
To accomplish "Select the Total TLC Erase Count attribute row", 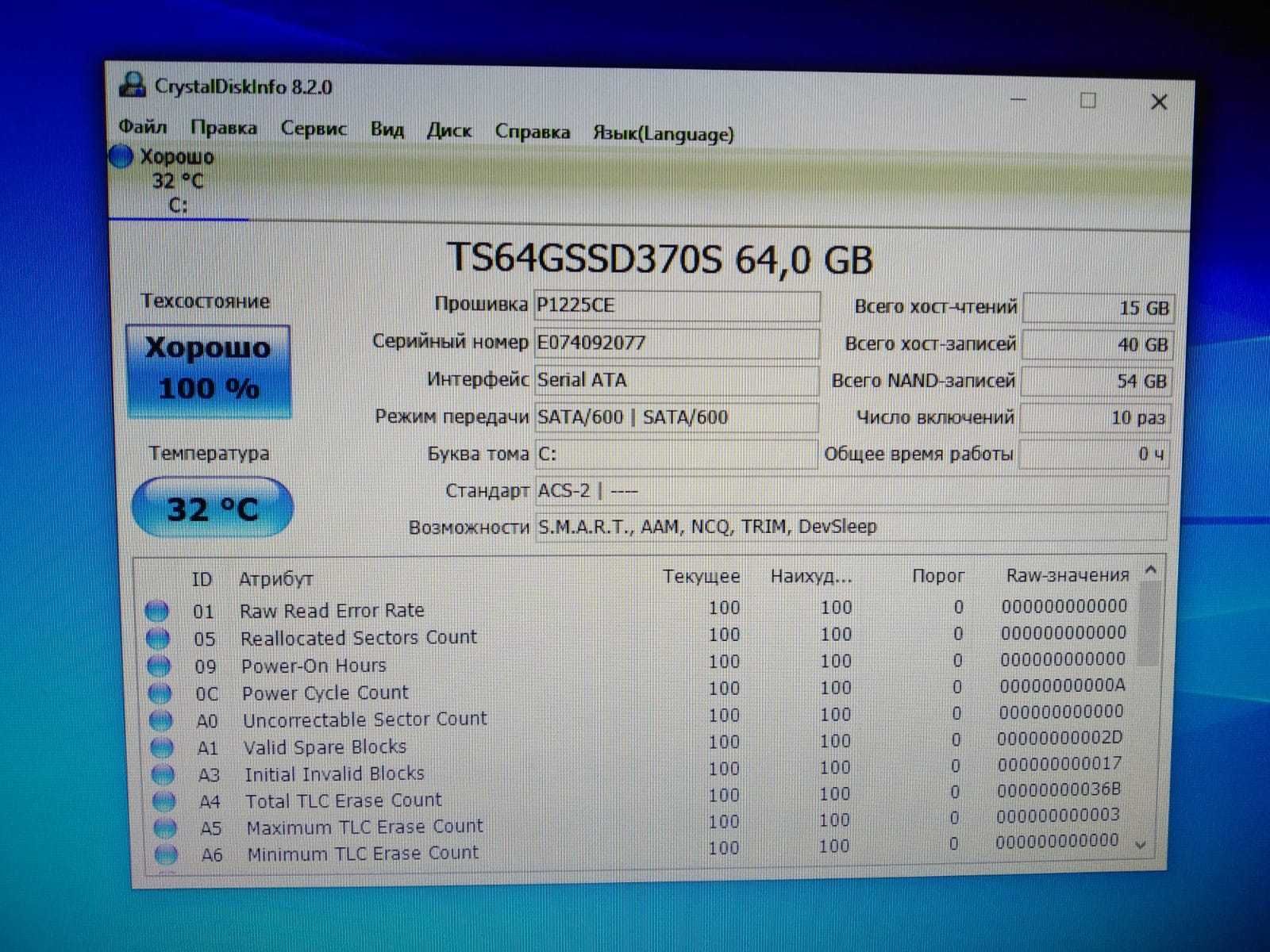I will (x=639, y=796).
